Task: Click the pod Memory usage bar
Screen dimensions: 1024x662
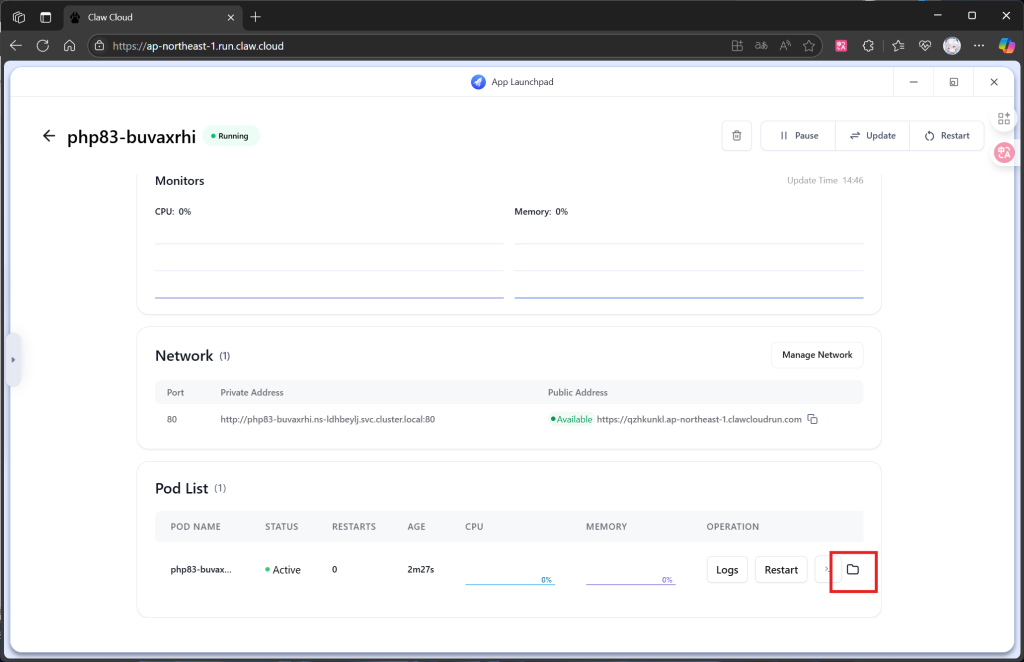Action: pyautogui.click(x=631, y=580)
